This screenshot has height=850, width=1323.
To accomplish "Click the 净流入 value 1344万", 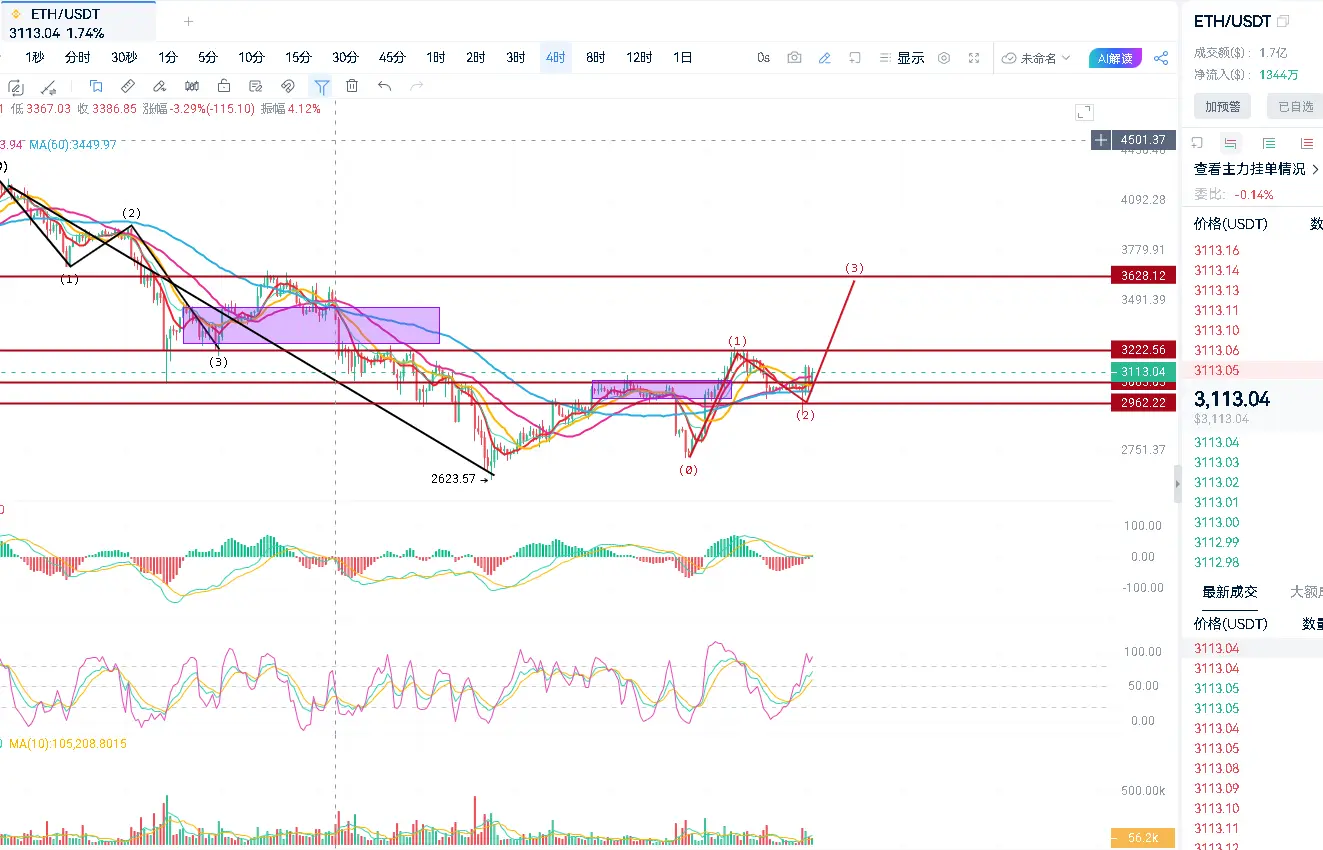I will (1279, 74).
